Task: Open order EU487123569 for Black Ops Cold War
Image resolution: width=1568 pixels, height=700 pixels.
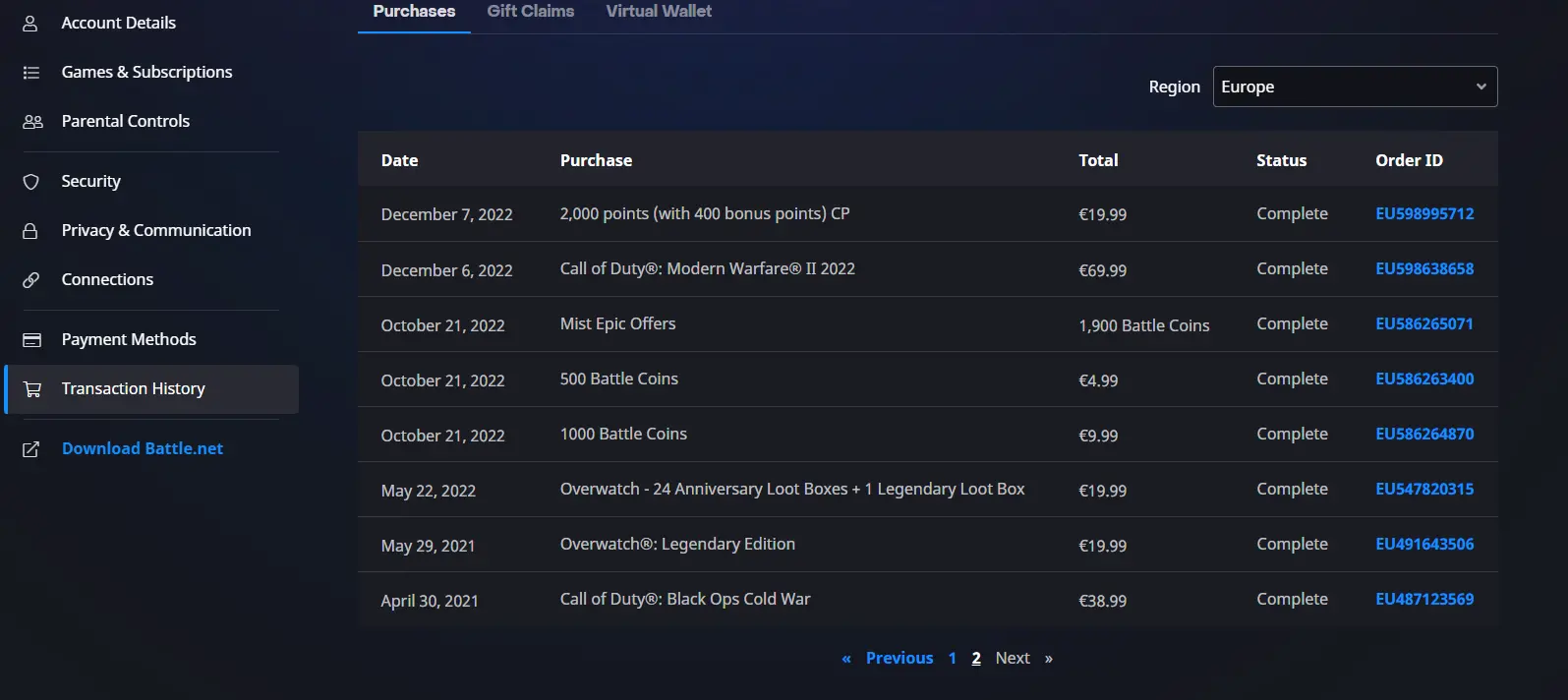Action: point(1424,599)
